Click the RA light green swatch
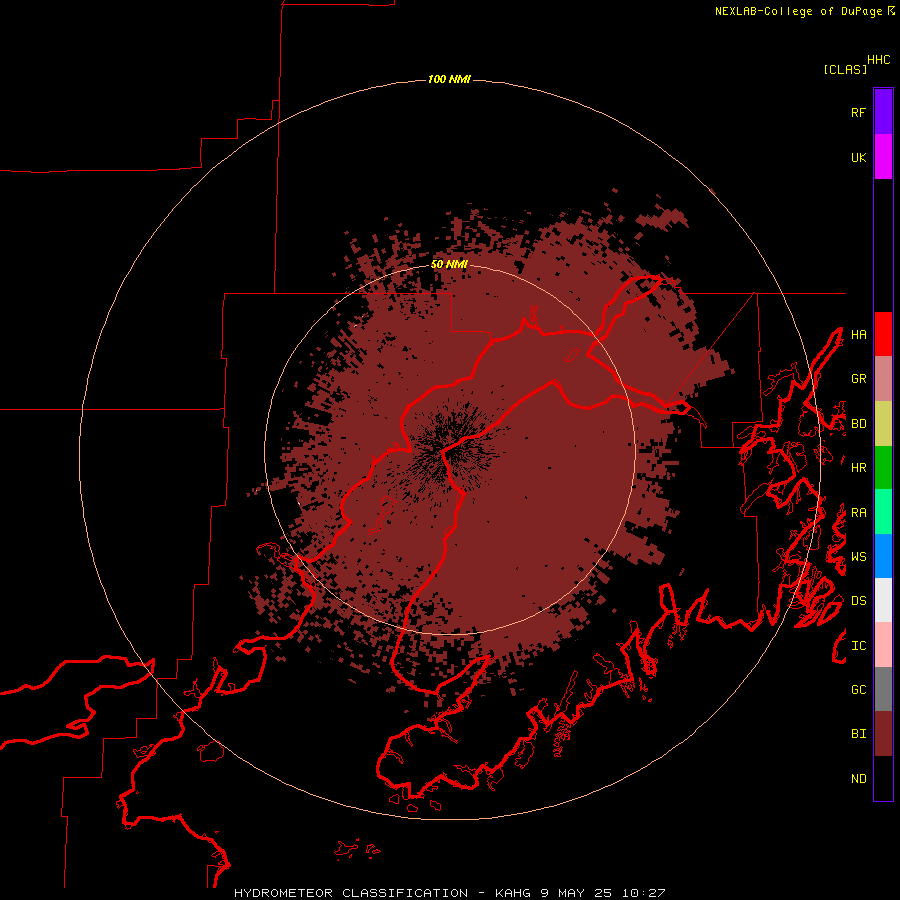900x900 pixels. tap(883, 512)
